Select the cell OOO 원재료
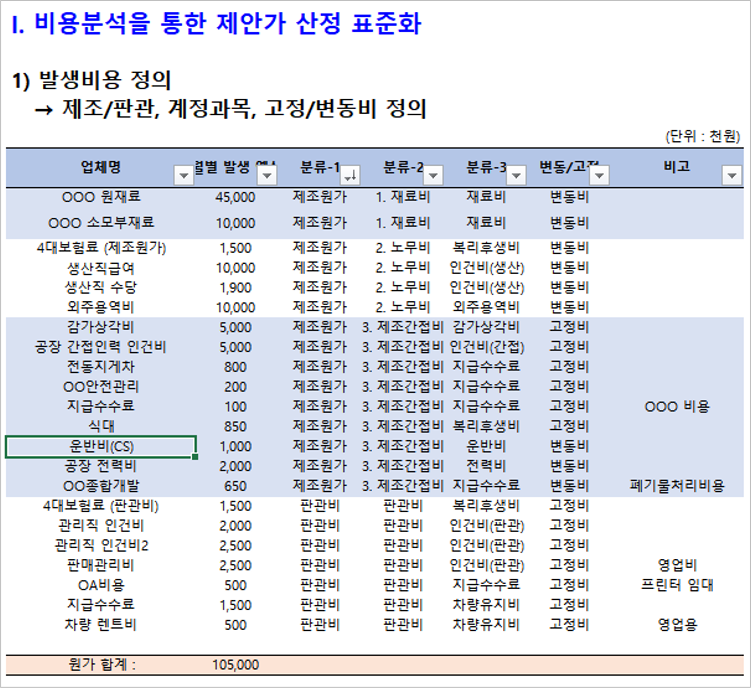This screenshot has height=688, width=751. point(101,197)
